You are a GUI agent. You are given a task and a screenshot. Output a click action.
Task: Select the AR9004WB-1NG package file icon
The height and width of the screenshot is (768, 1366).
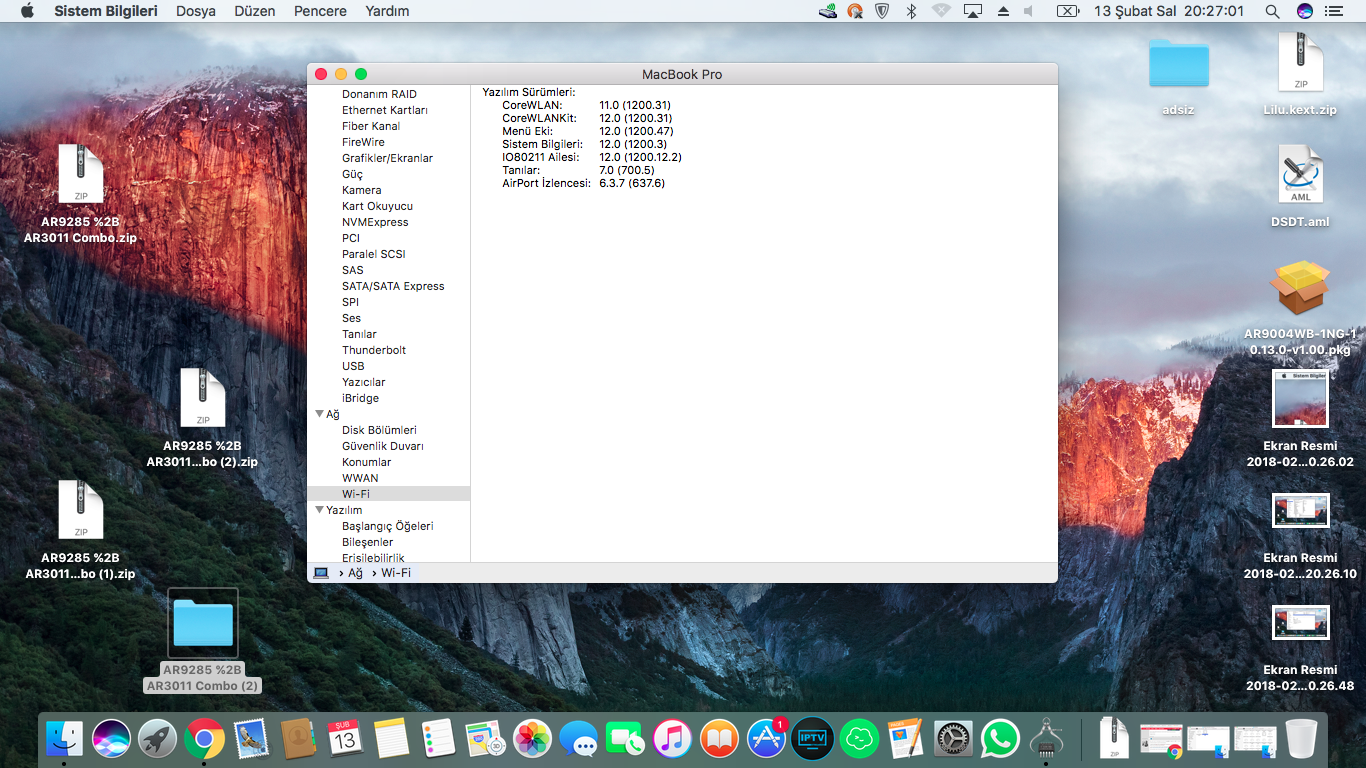coord(1300,289)
